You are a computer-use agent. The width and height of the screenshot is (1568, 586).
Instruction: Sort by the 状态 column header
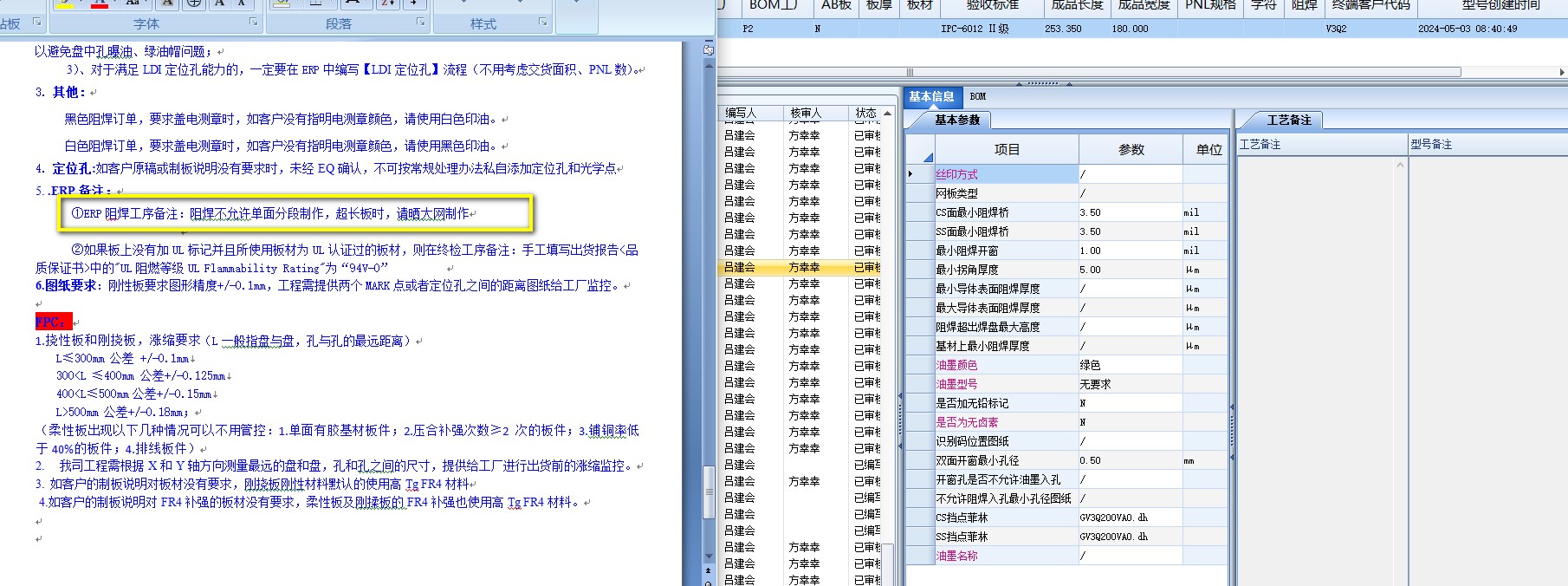[x=865, y=113]
